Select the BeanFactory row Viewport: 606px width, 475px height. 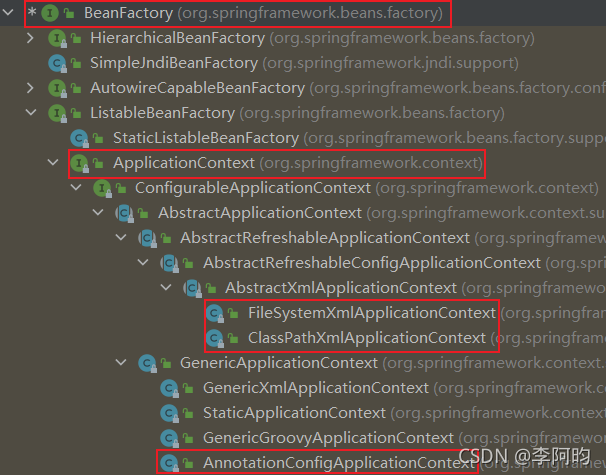click(x=303, y=13)
